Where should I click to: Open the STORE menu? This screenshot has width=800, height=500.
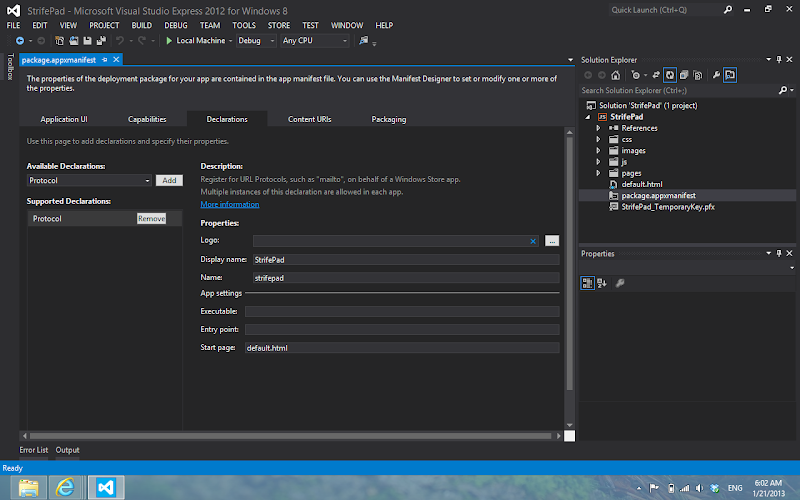[x=279, y=25]
